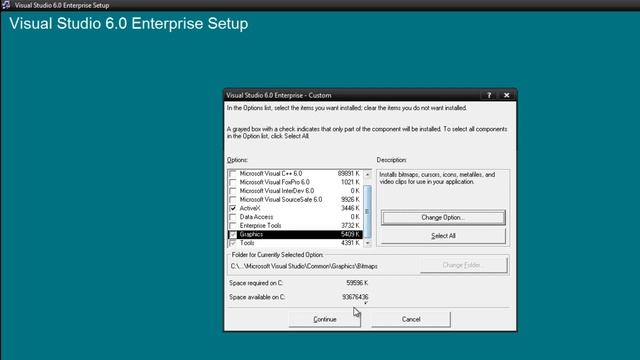Select the Microsoft Visual FoxPro 6.0 row text

click(275, 182)
